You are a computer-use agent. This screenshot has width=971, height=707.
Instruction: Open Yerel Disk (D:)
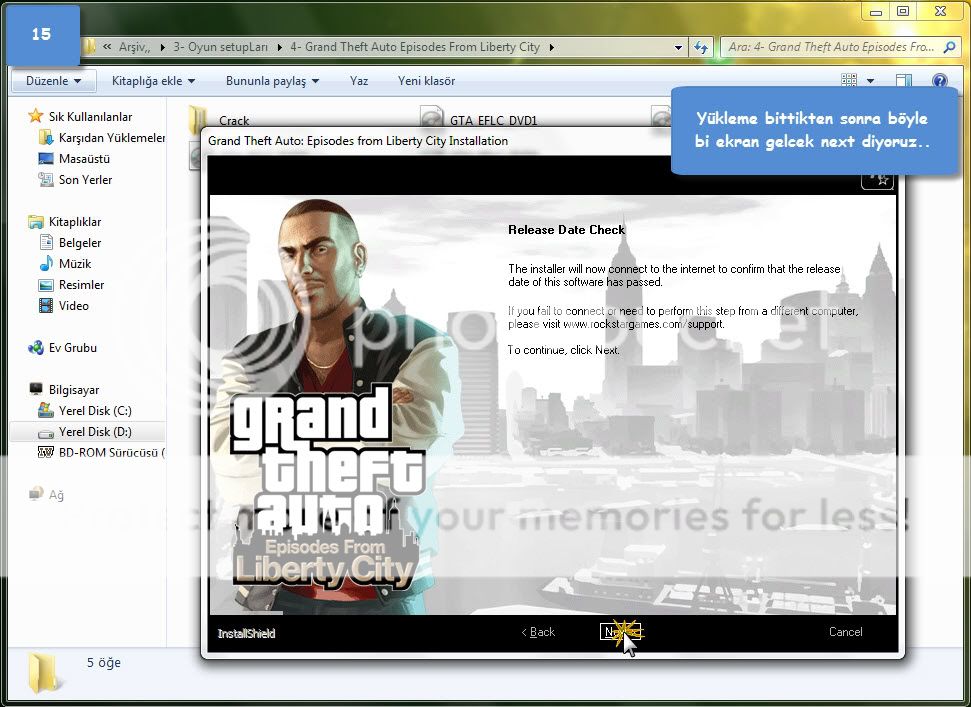[95, 432]
